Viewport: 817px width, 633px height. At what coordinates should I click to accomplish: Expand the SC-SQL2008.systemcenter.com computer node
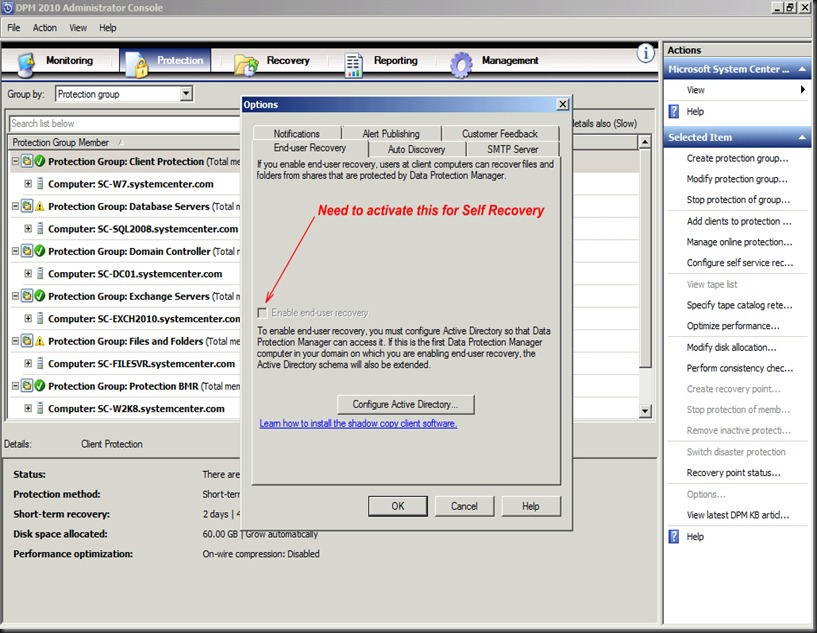tap(28, 229)
